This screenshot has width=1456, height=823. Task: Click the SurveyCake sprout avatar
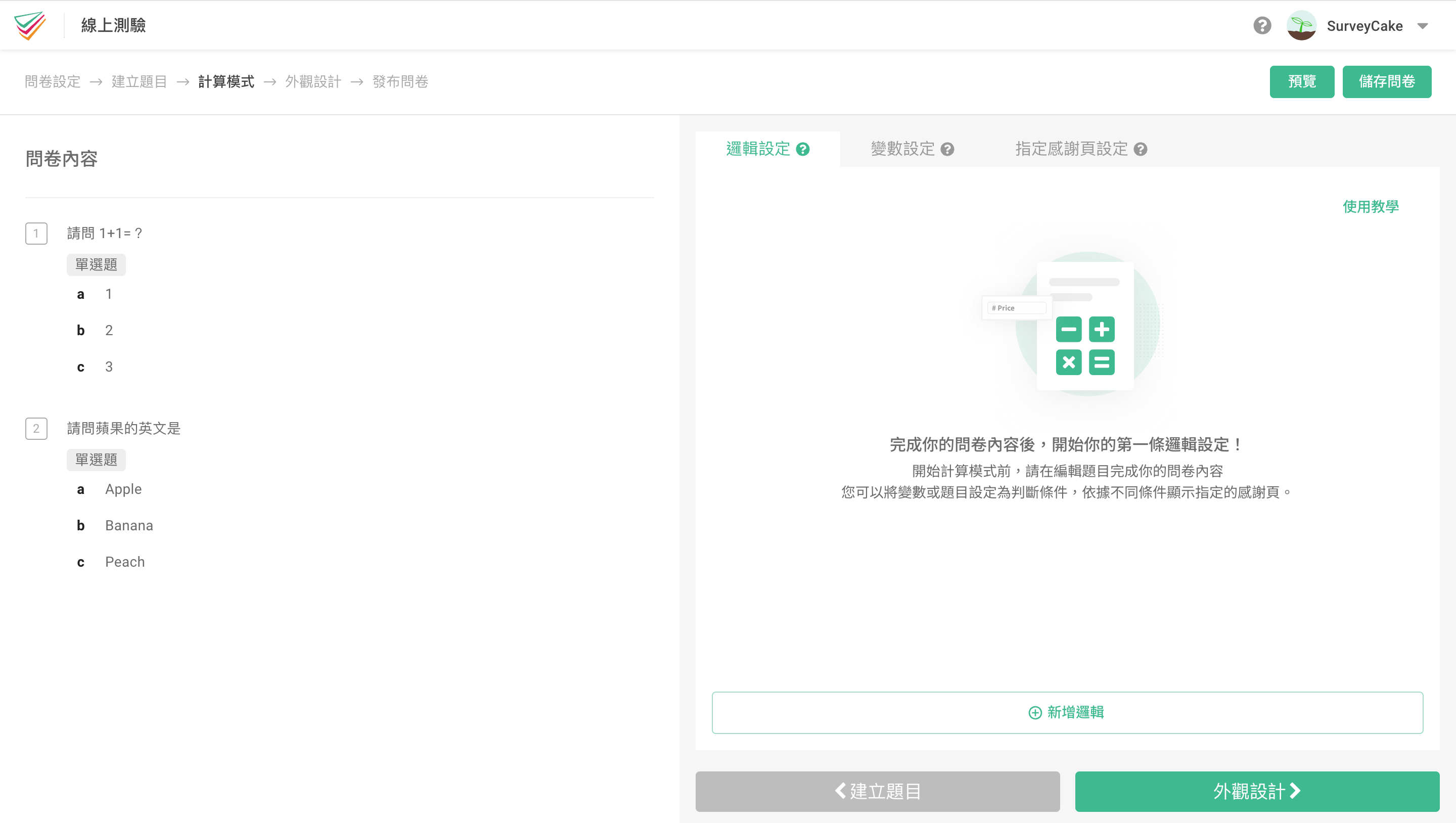[1301, 25]
